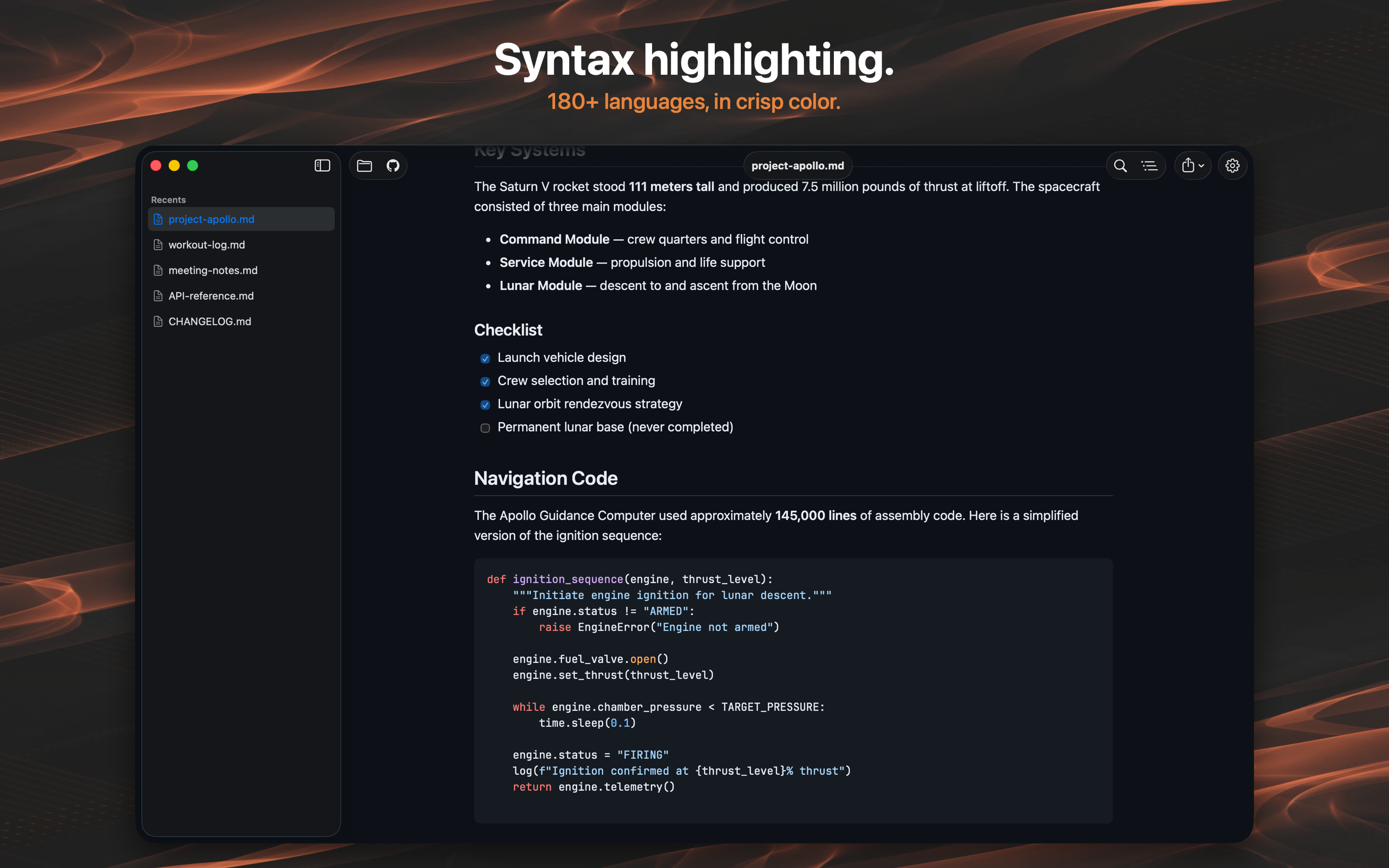Click engine.status = "FIRING" code line
1389x868 pixels.
(591, 755)
